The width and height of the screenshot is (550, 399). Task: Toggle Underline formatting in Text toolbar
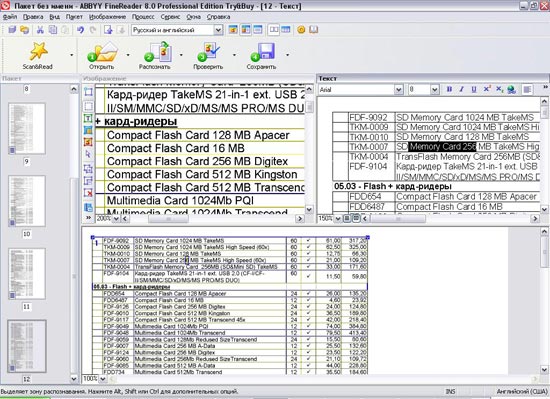[474, 90]
